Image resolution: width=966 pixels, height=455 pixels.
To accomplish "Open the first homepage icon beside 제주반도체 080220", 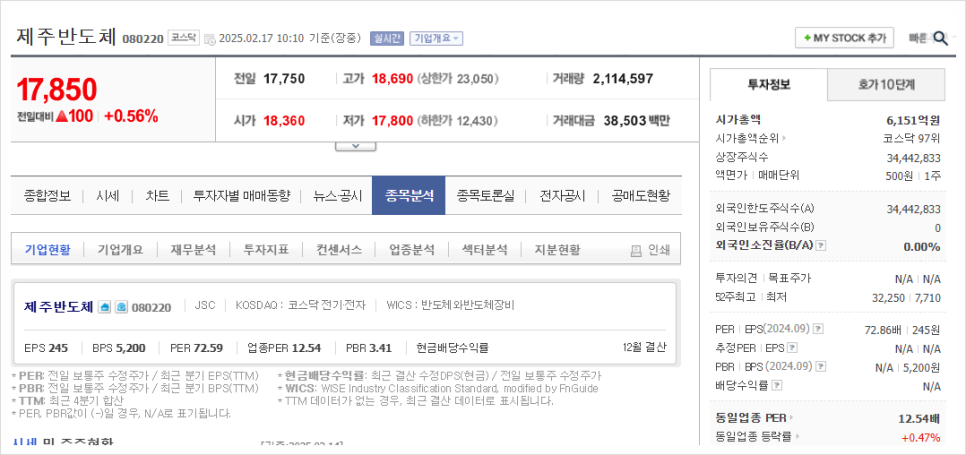I will 105,306.
